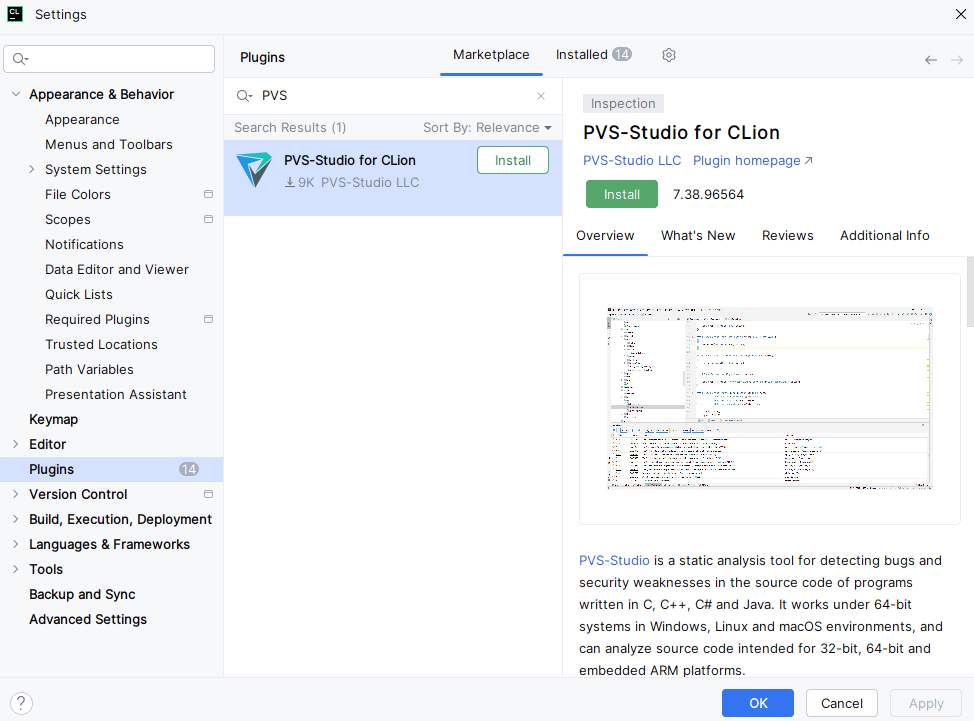Switch to the Installed plugins tab

[x=593, y=55]
